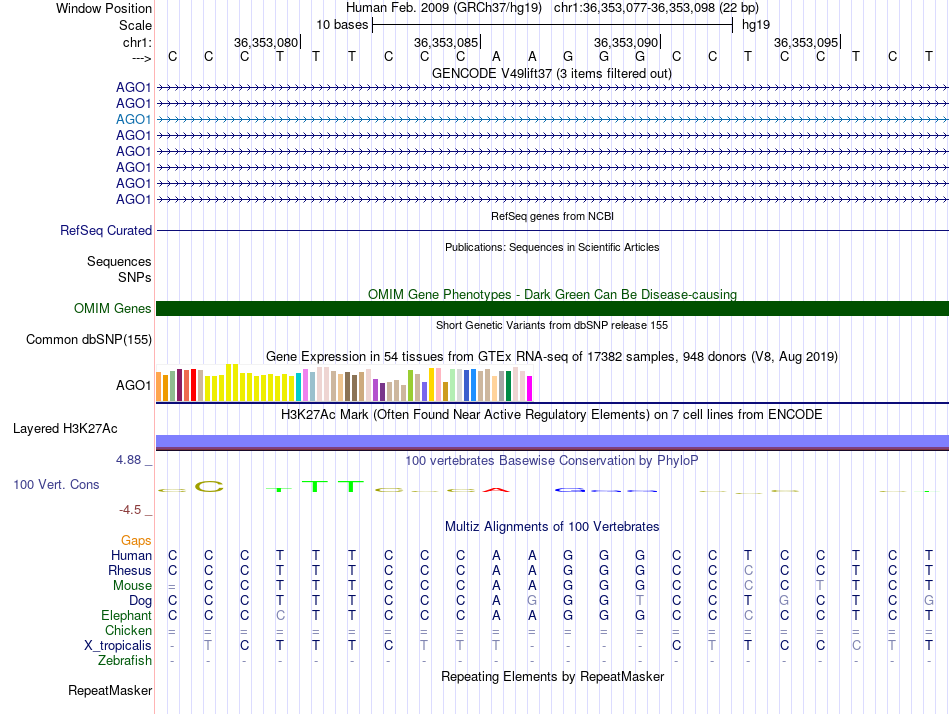Click the RefSeq Curated gene line

tap(552, 231)
